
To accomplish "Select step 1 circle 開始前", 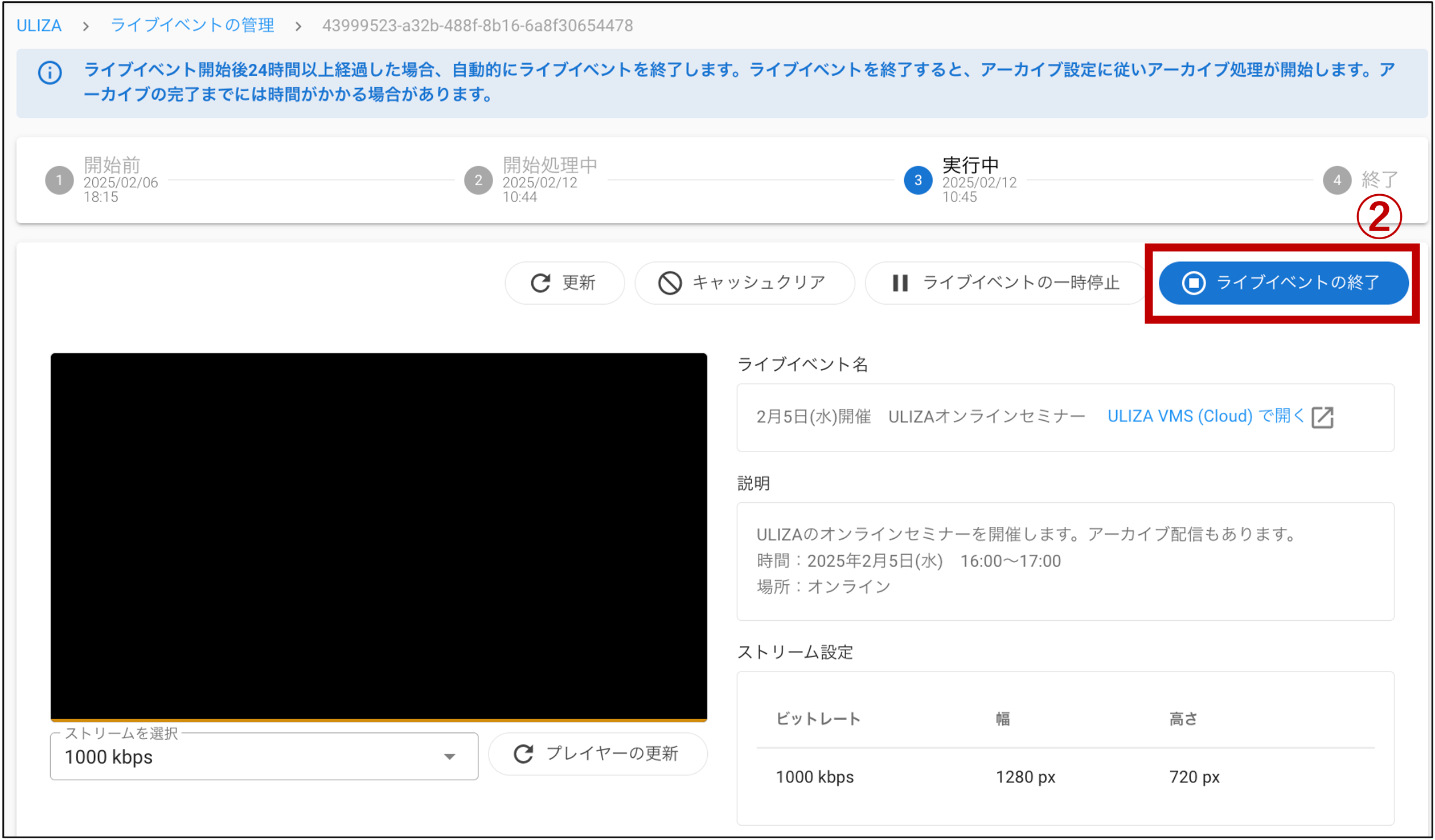I will [59, 181].
